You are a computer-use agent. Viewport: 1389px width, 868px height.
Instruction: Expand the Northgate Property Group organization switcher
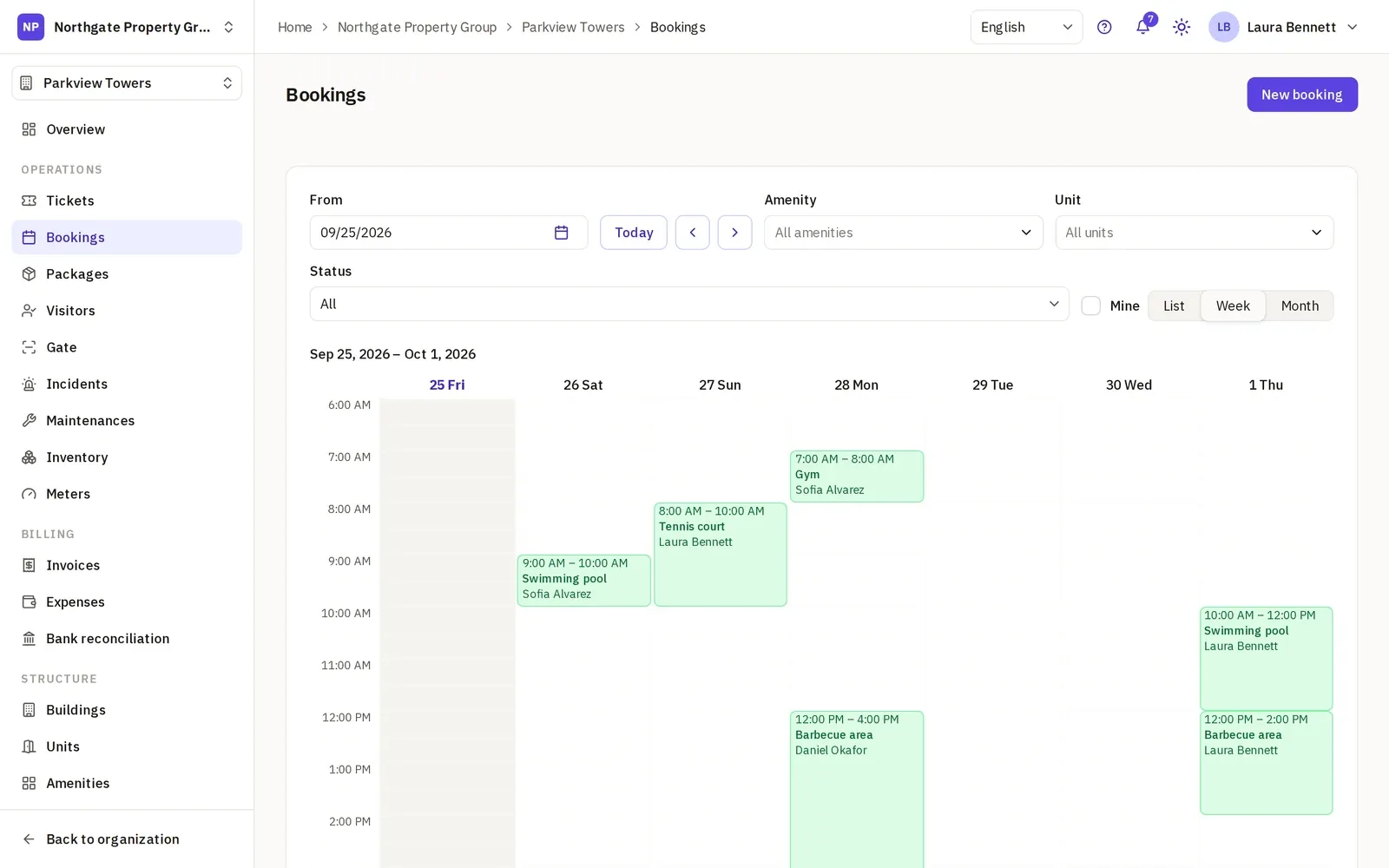click(127, 27)
